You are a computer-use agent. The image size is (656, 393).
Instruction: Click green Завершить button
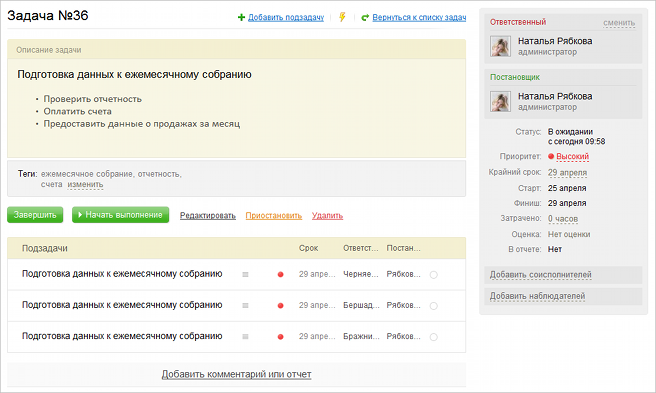(x=35, y=215)
